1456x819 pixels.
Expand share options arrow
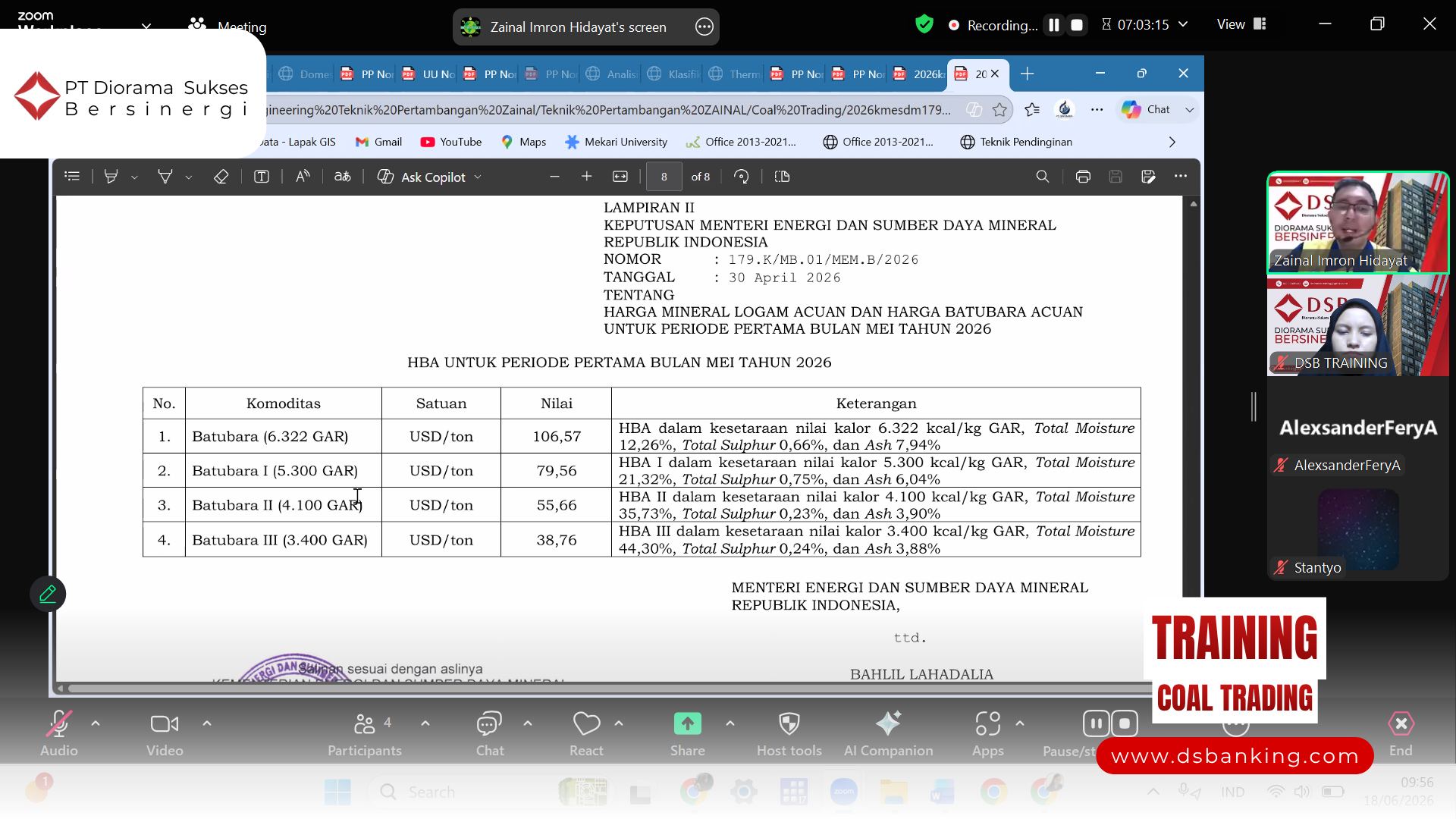click(x=730, y=723)
